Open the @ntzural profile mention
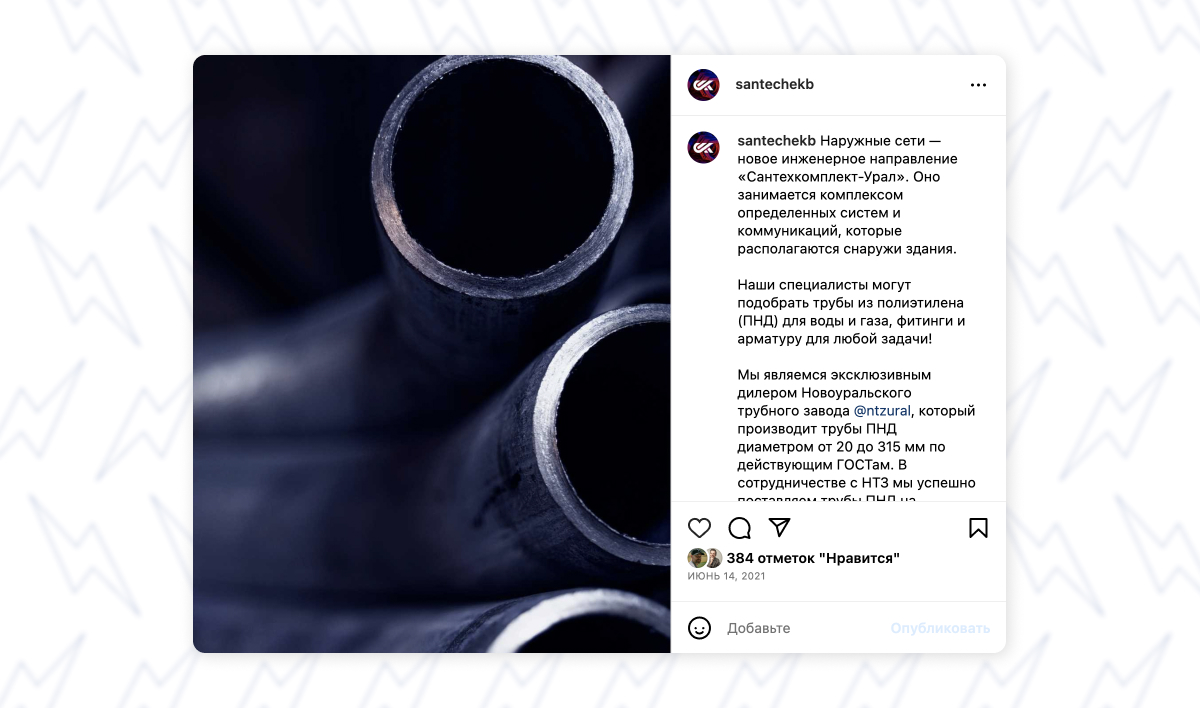This screenshot has width=1200, height=708. click(882, 411)
